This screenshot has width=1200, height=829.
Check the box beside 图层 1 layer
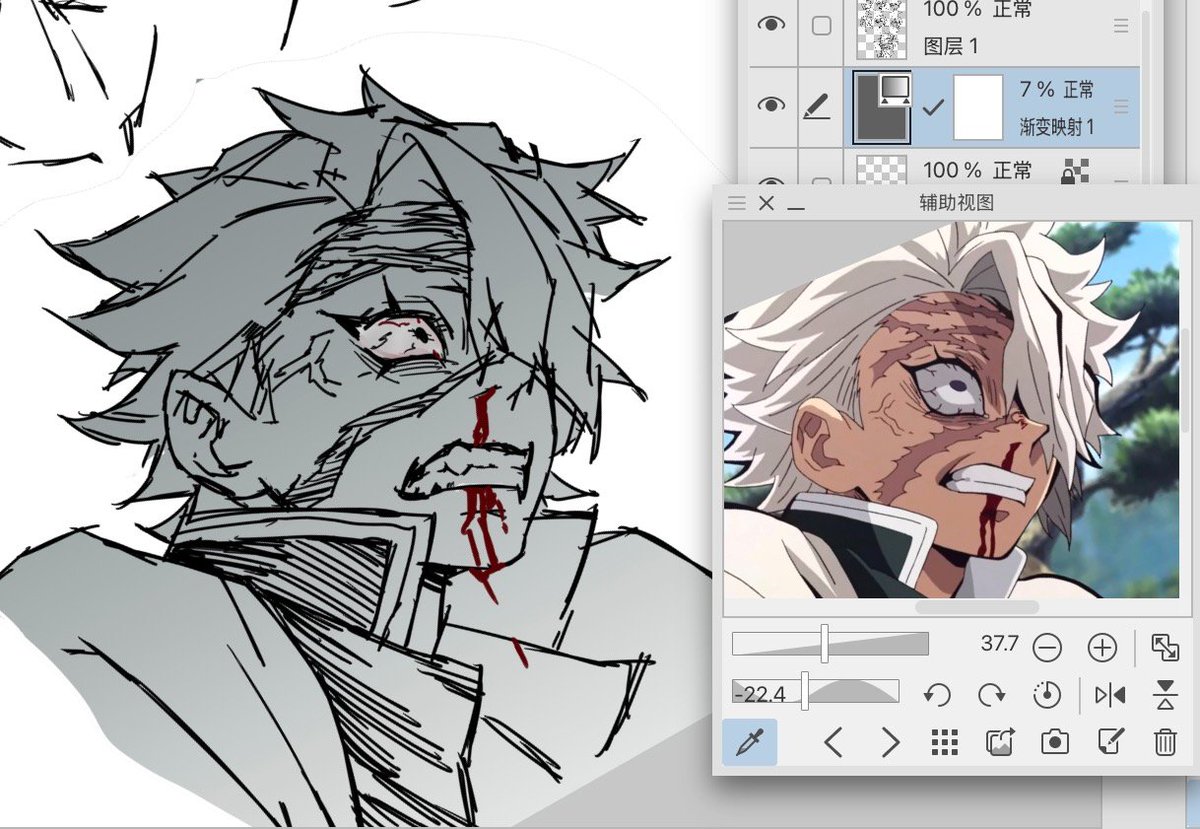(821, 26)
